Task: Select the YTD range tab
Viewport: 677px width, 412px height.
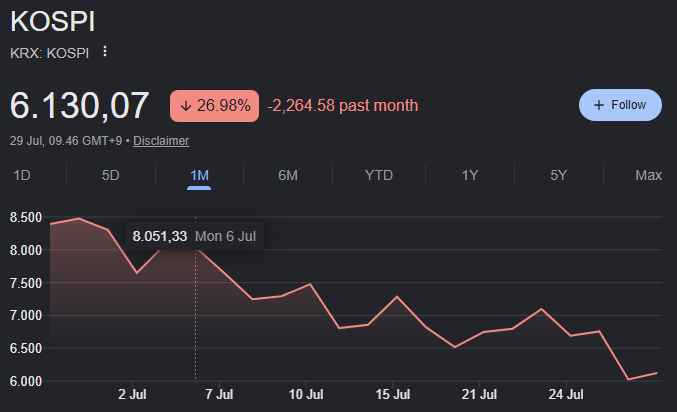Action: point(379,175)
